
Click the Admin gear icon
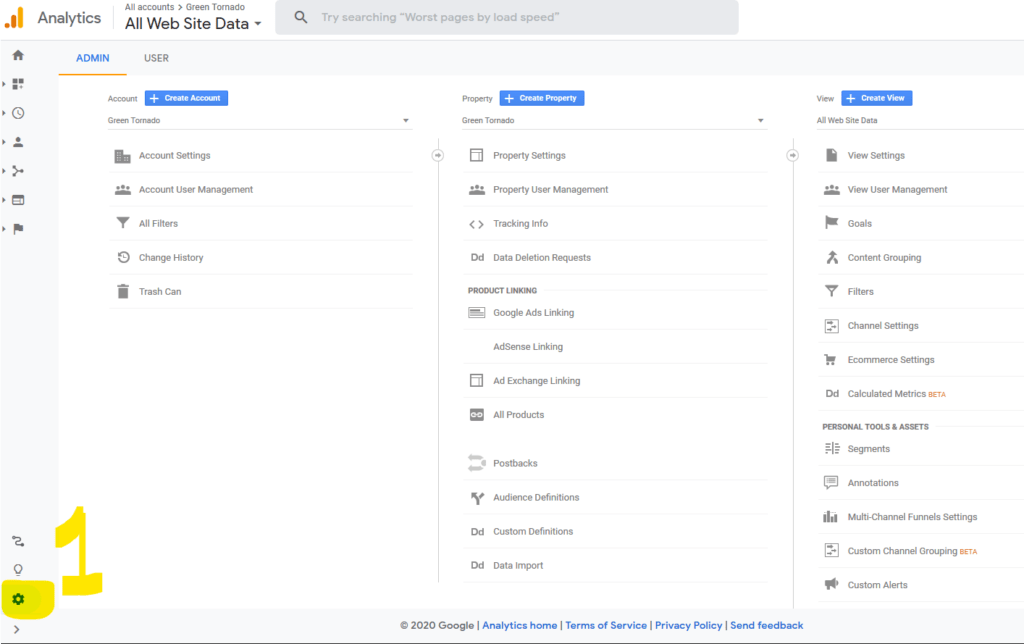pos(18,599)
